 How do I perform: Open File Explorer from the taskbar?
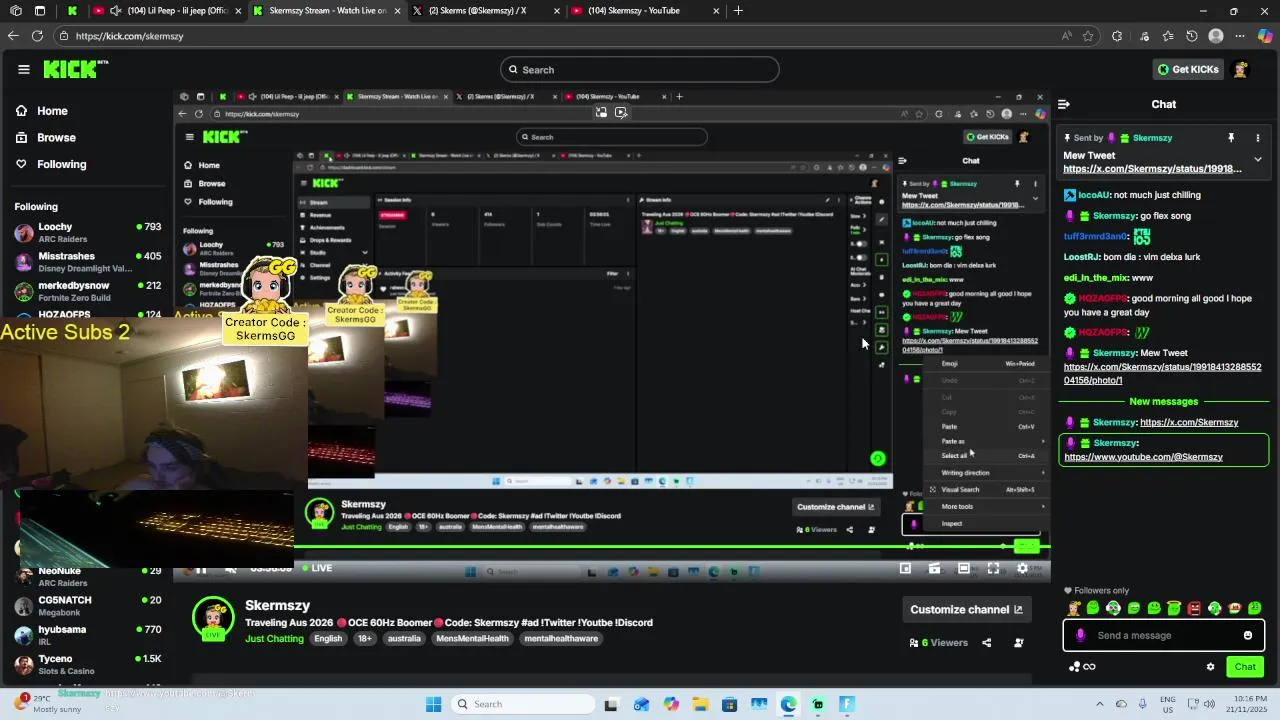700,704
